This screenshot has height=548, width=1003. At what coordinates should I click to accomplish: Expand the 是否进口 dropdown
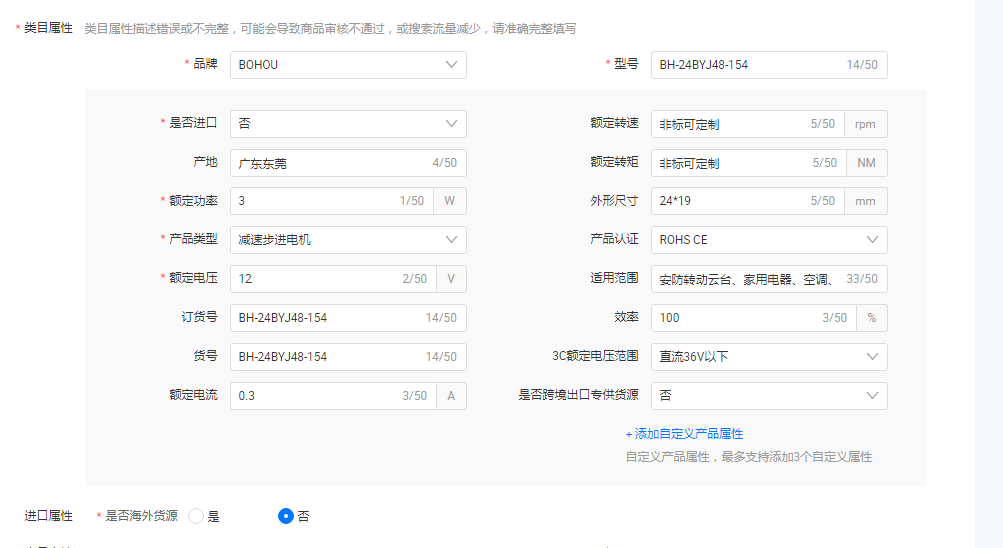347,124
